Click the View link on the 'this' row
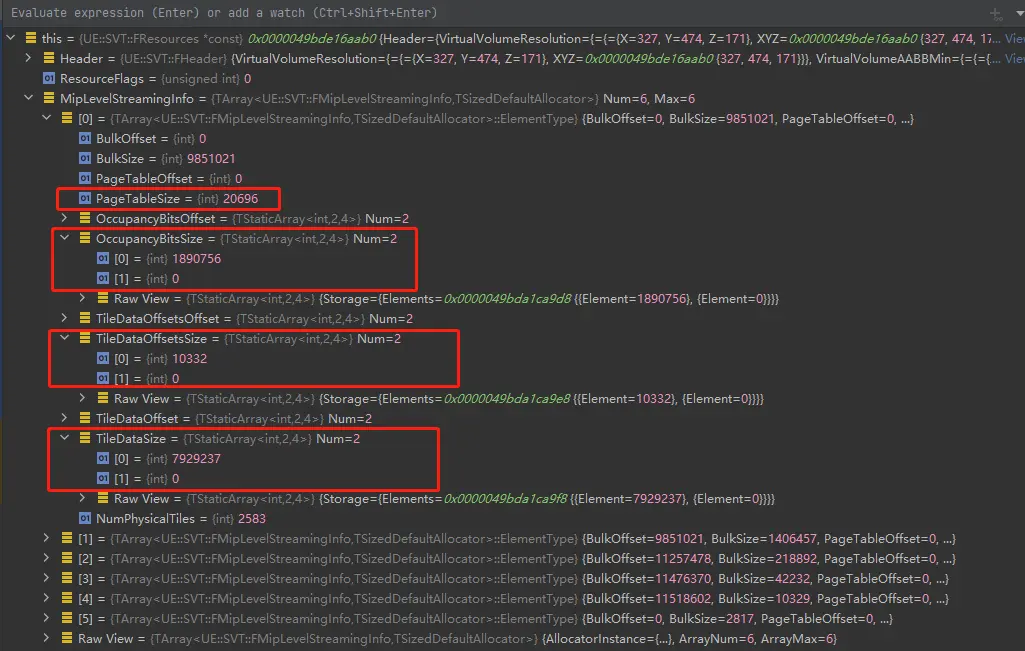Image resolution: width=1025 pixels, height=651 pixels. tap(1014, 38)
